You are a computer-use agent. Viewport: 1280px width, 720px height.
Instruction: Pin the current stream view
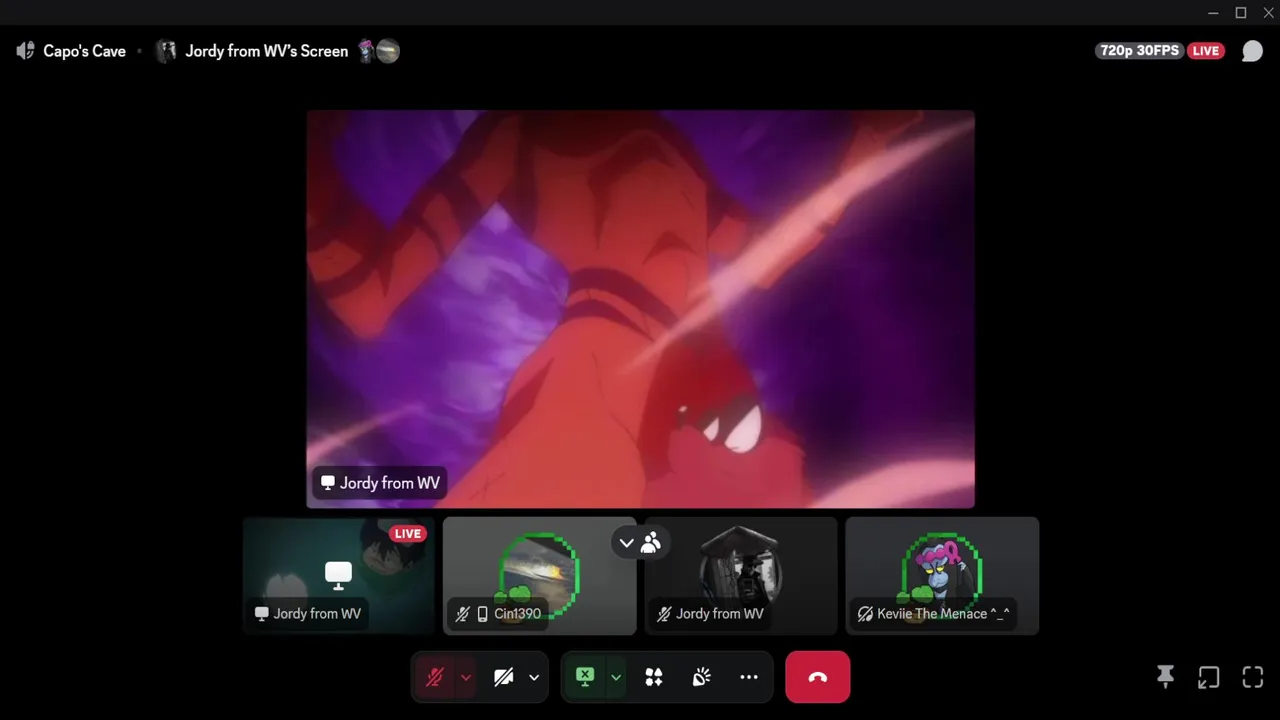click(1165, 677)
